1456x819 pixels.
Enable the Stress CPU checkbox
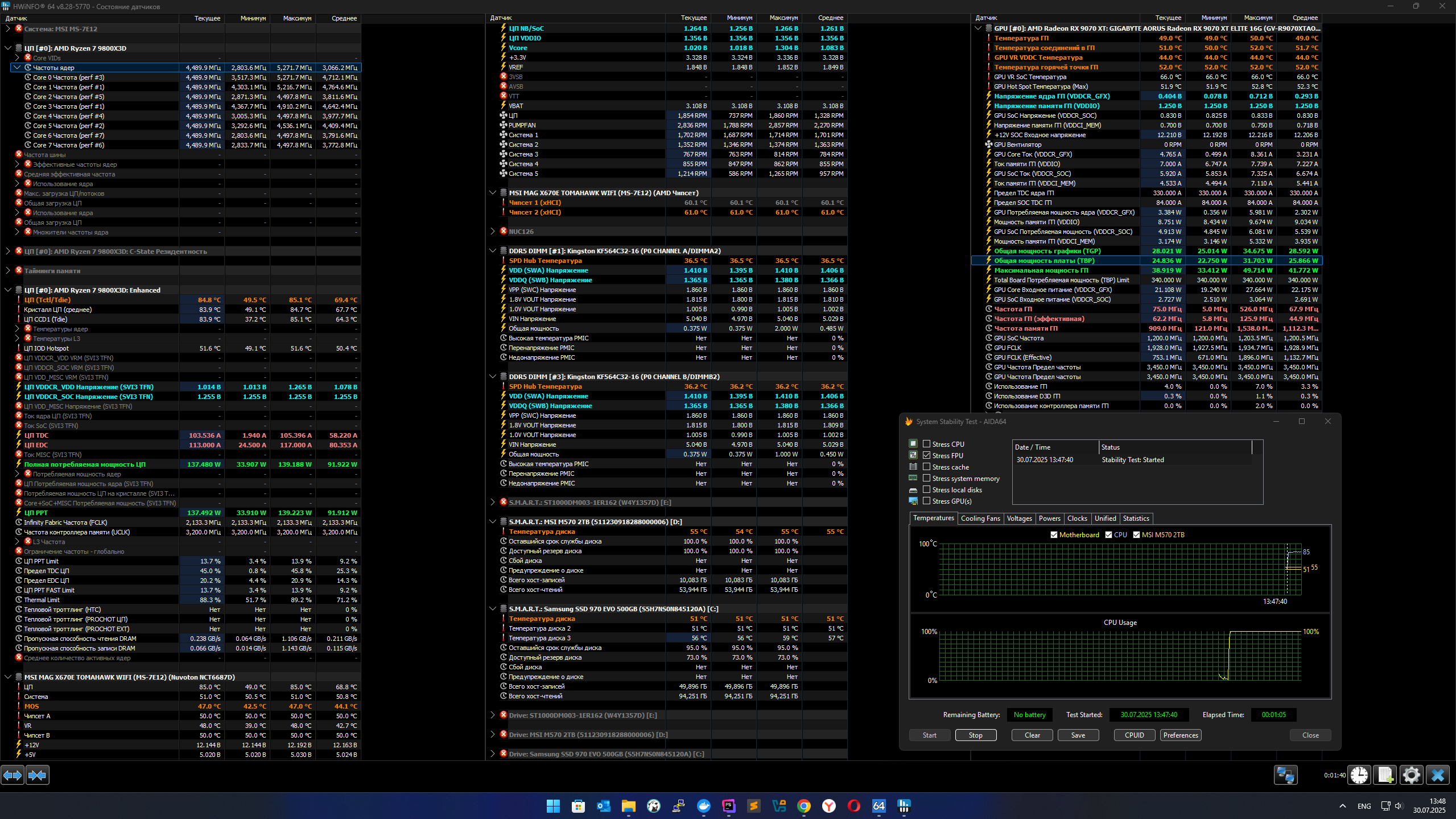(x=926, y=444)
